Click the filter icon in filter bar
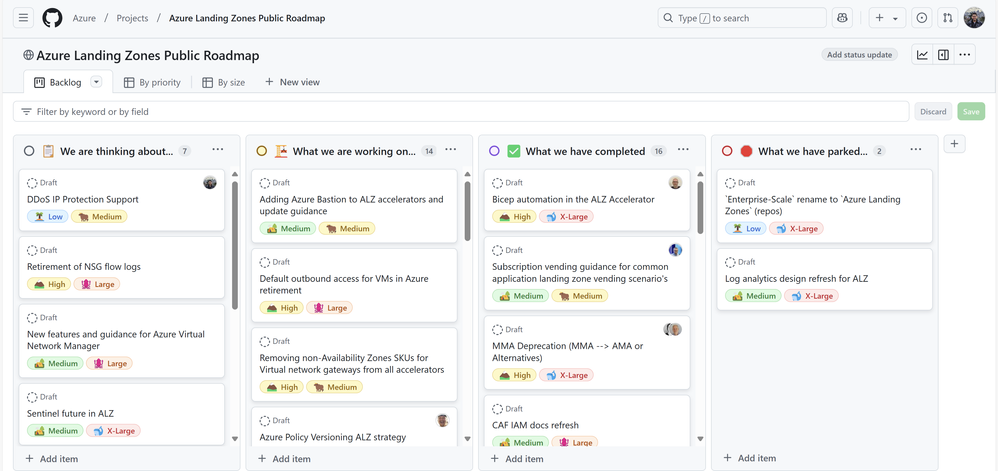The image size is (998, 471). [x=26, y=111]
